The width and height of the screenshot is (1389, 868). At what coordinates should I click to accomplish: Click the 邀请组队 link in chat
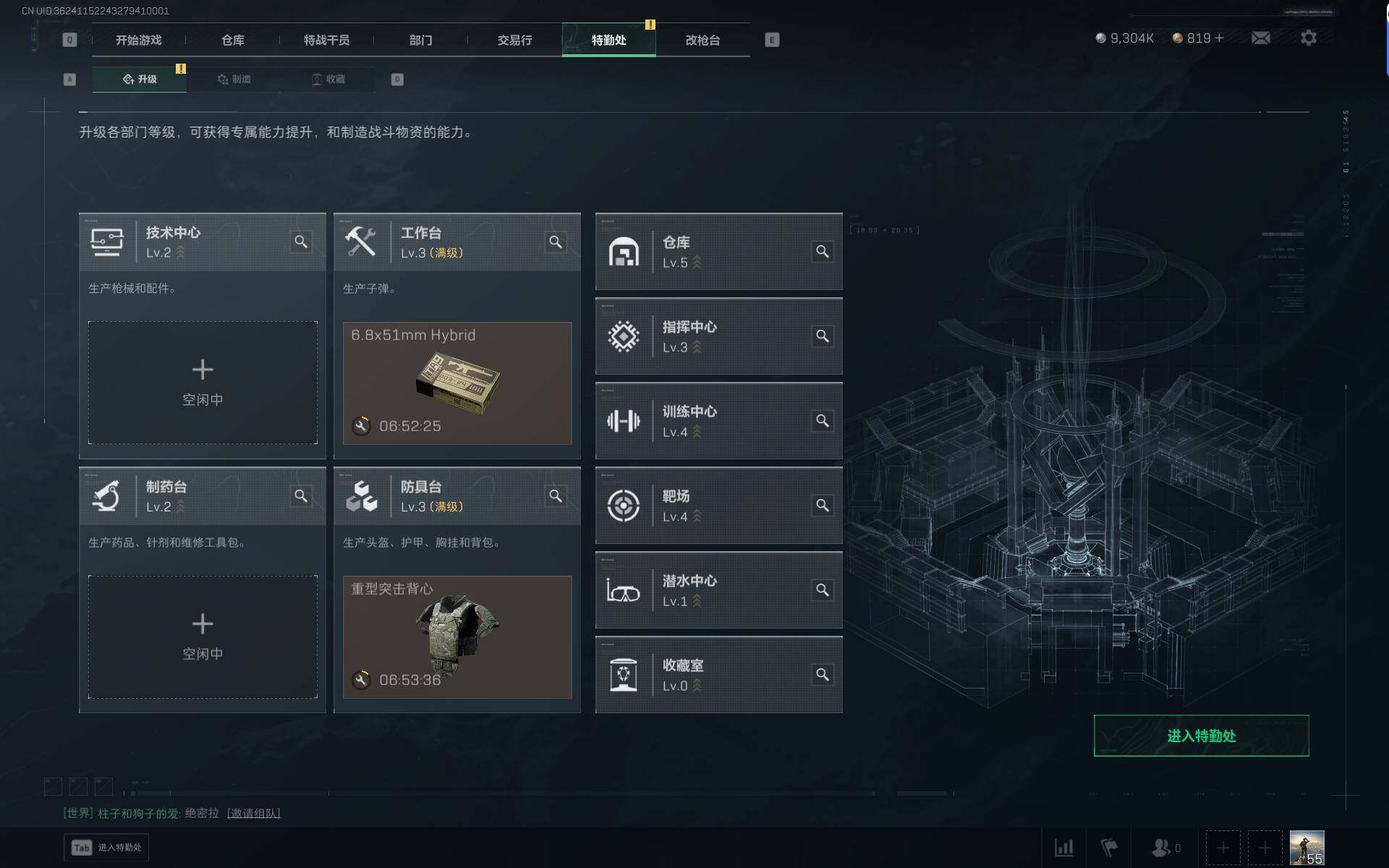pyautogui.click(x=253, y=813)
